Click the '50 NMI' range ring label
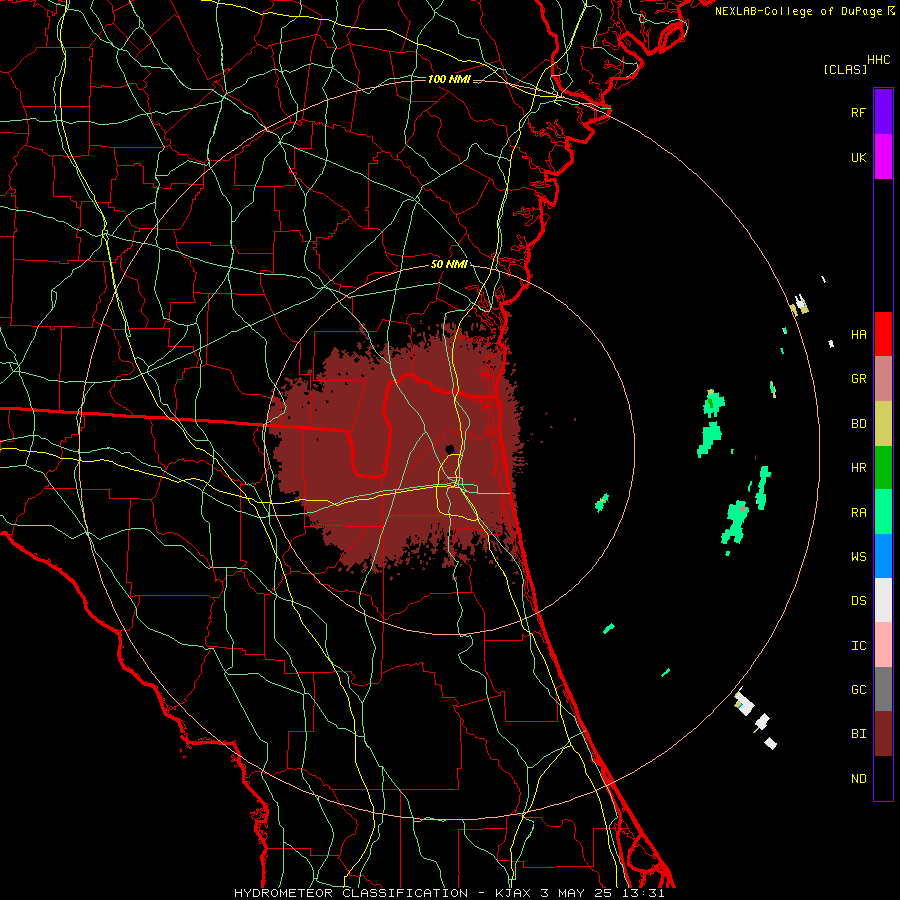The width and height of the screenshot is (900, 900). tap(449, 264)
